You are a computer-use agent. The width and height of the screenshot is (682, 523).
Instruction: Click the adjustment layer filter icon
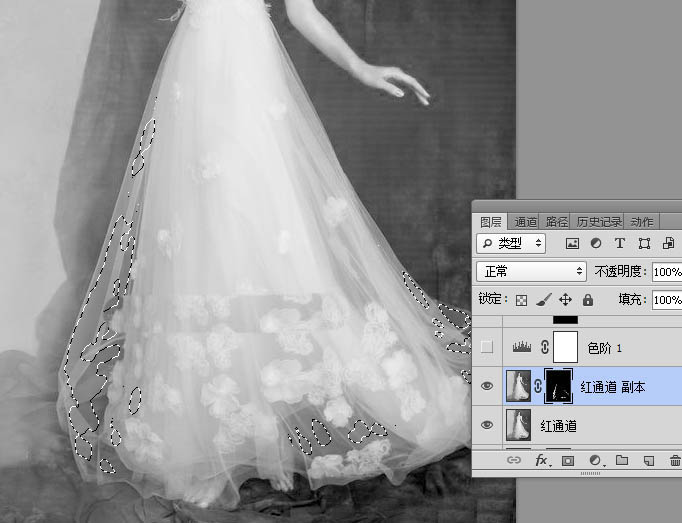pyautogui.click(x=596, y=243)
